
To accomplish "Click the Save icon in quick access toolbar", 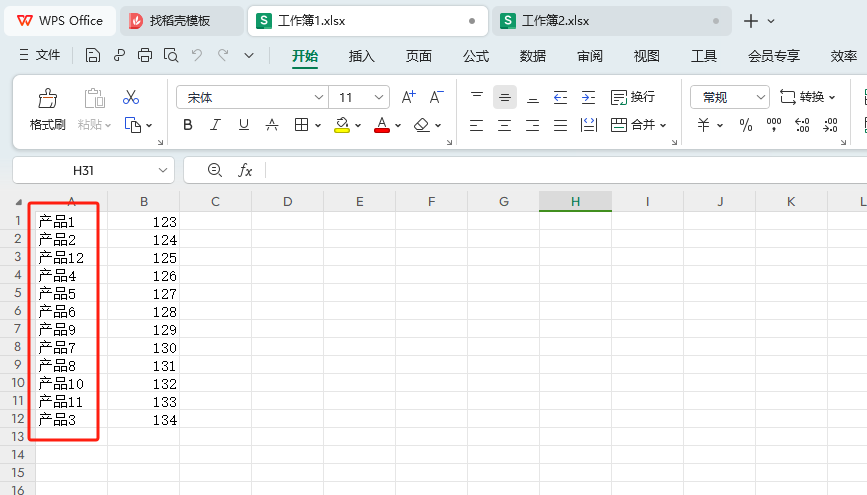I will coord(93,56).
